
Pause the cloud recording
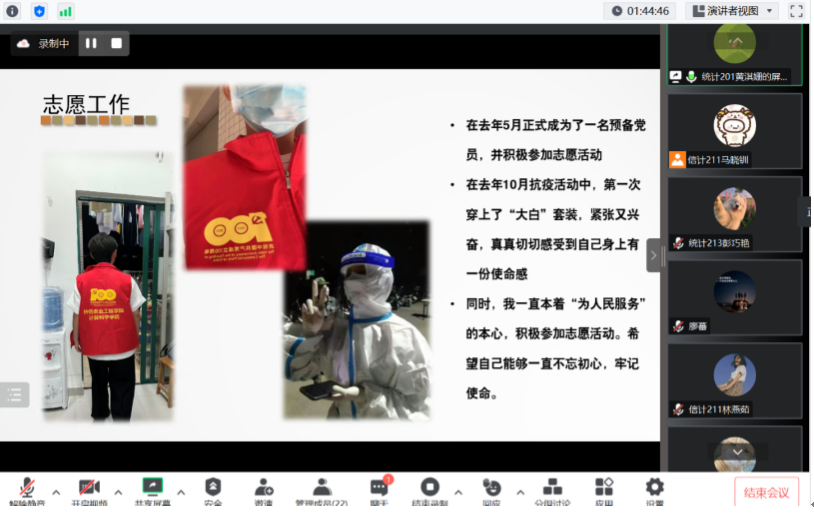coord(91,43)
